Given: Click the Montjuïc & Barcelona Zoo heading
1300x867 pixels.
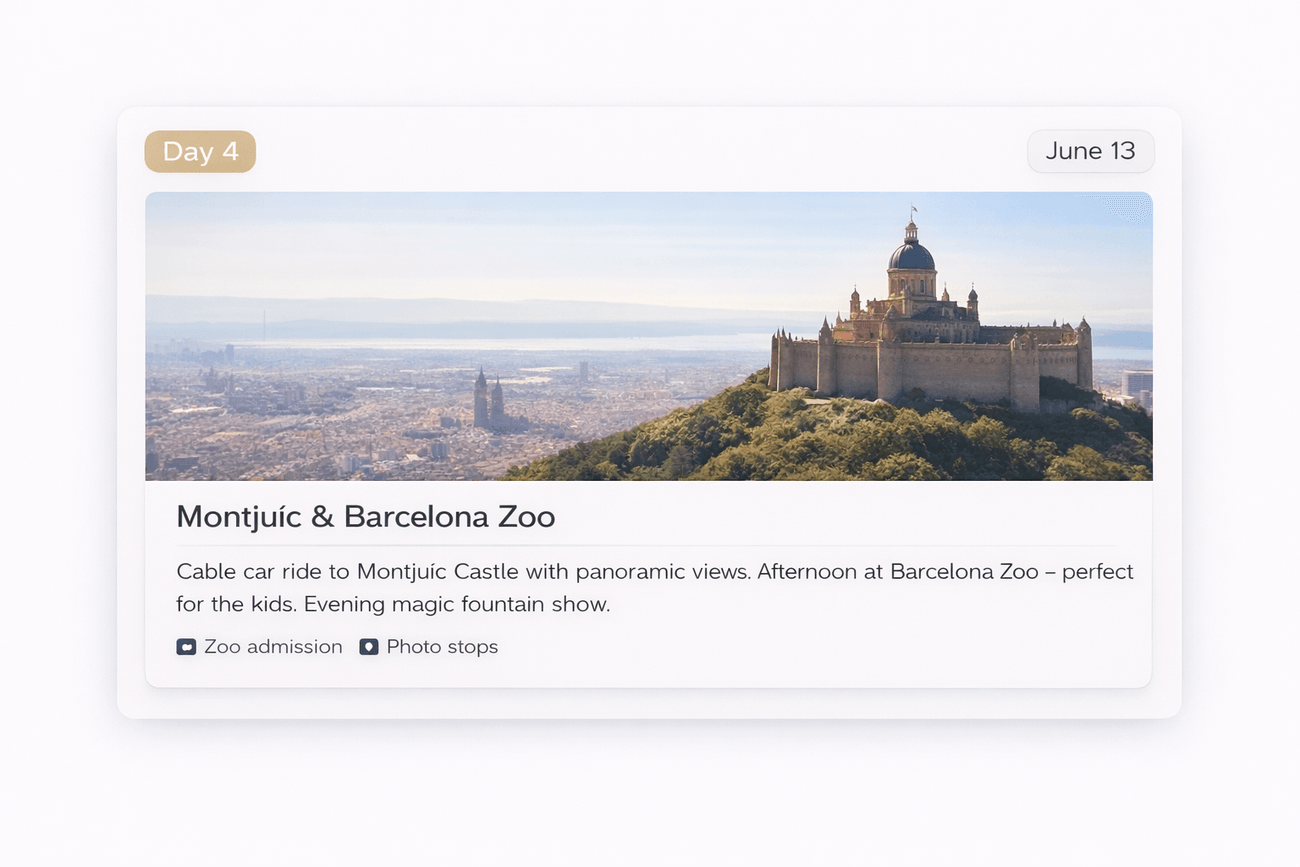Looking at the screenshot, I should pyautogui.click(x=366, y=517).
